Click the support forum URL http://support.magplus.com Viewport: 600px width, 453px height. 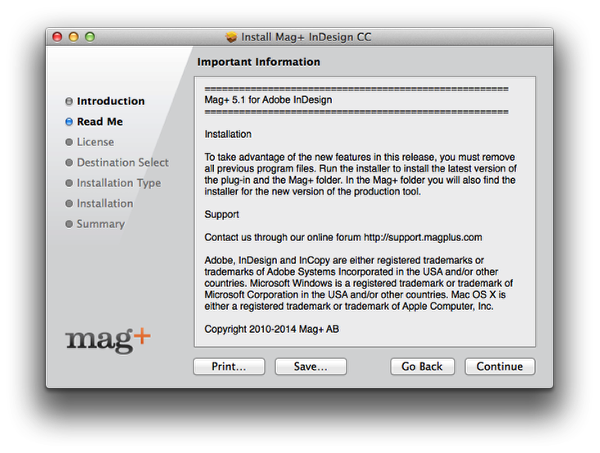pyautogui.click(x=423, y=238)
